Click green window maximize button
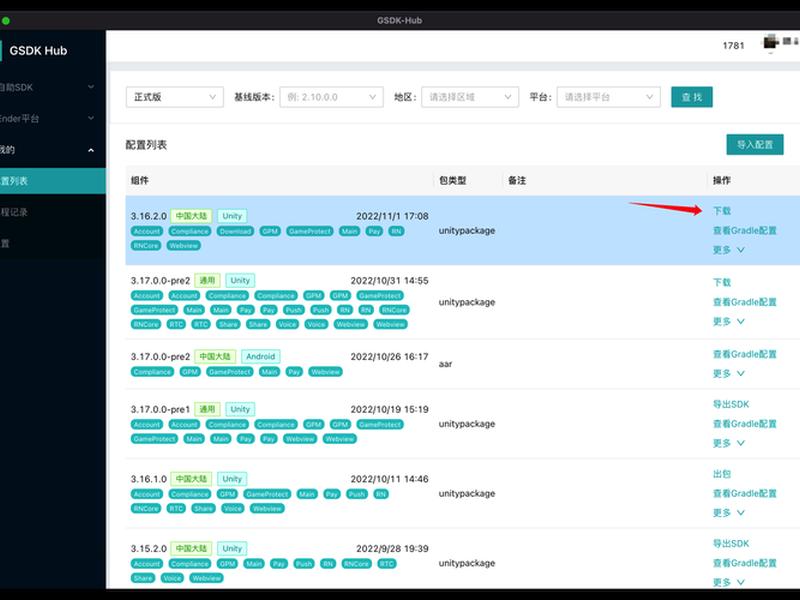 6,21
